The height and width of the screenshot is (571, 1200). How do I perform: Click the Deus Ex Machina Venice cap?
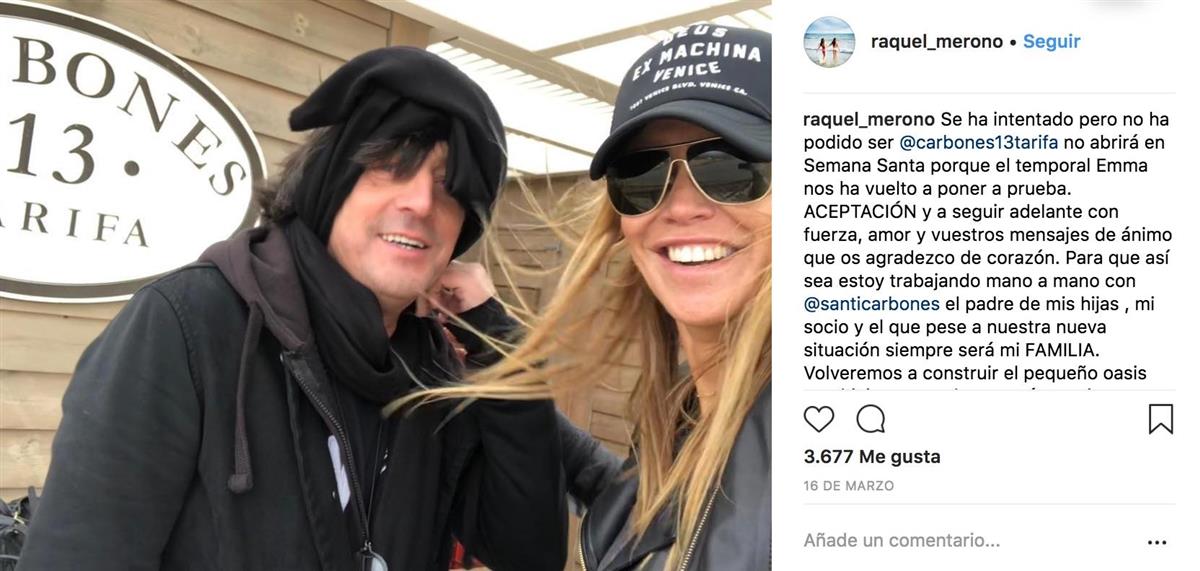click(x=683, y=90)
